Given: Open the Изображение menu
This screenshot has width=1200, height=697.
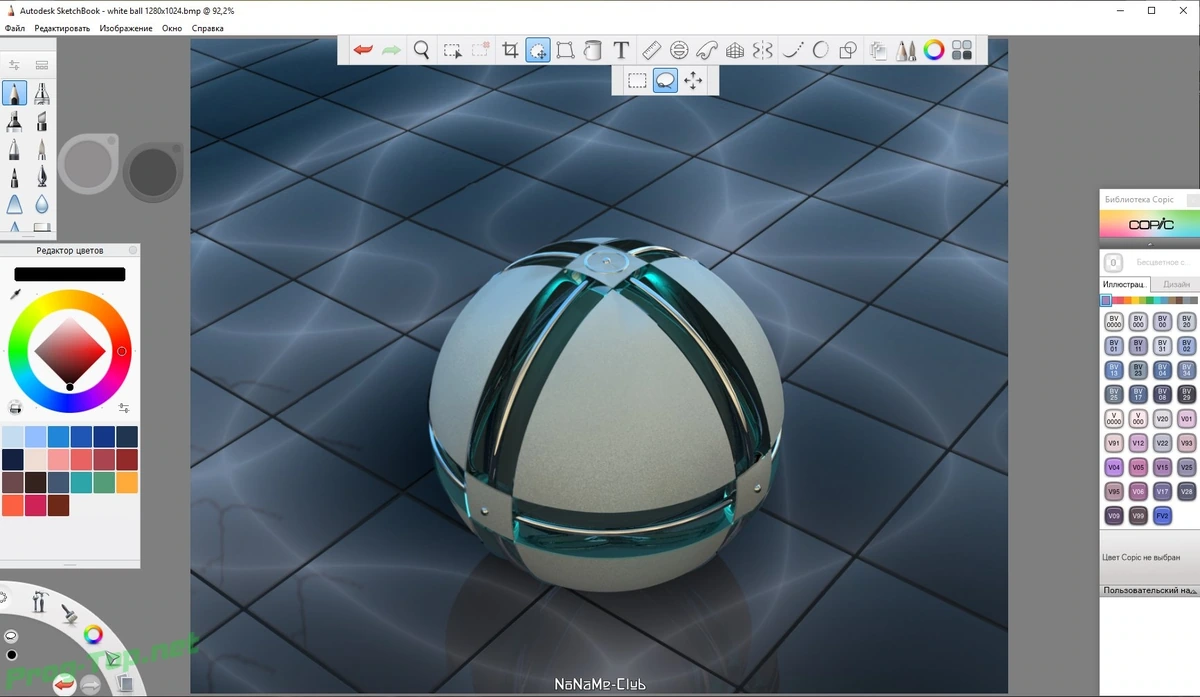Looking at the screenshot, I should click(126, 28).
